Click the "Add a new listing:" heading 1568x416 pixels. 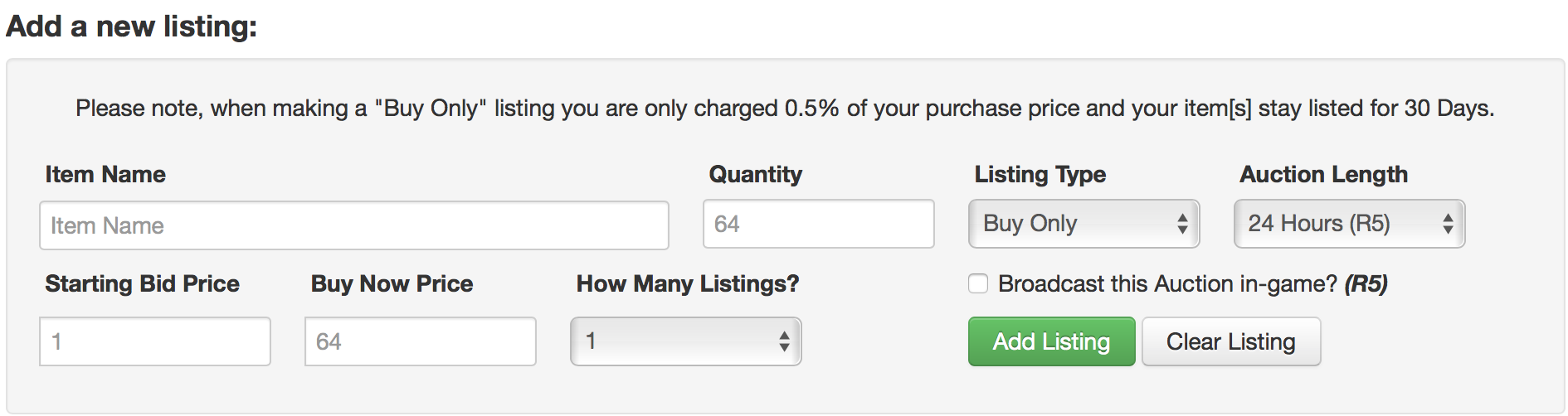coord(131,27)
